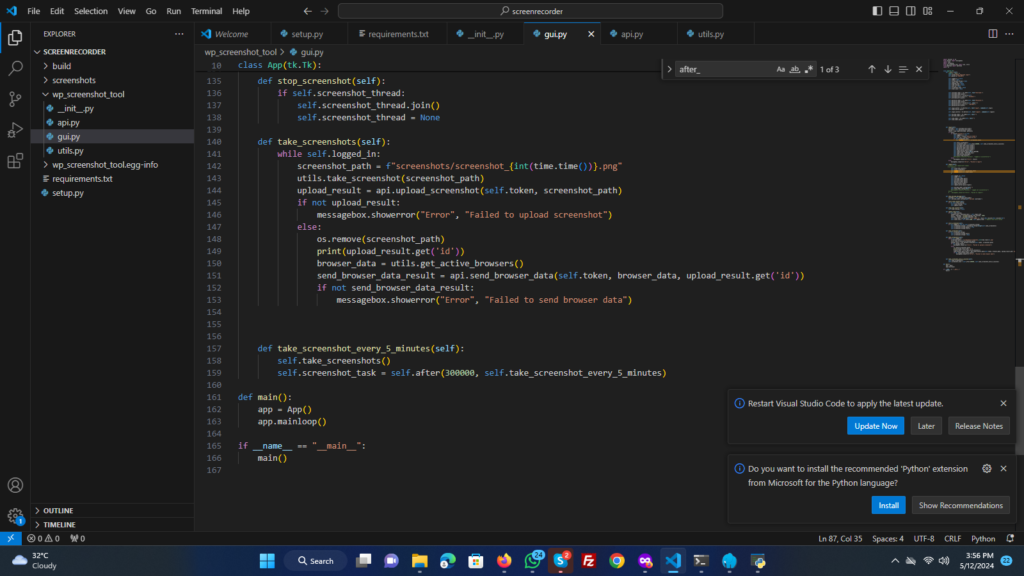1024x576 pixels.
Task: Click the Update Now button
Action: [875, 426]
